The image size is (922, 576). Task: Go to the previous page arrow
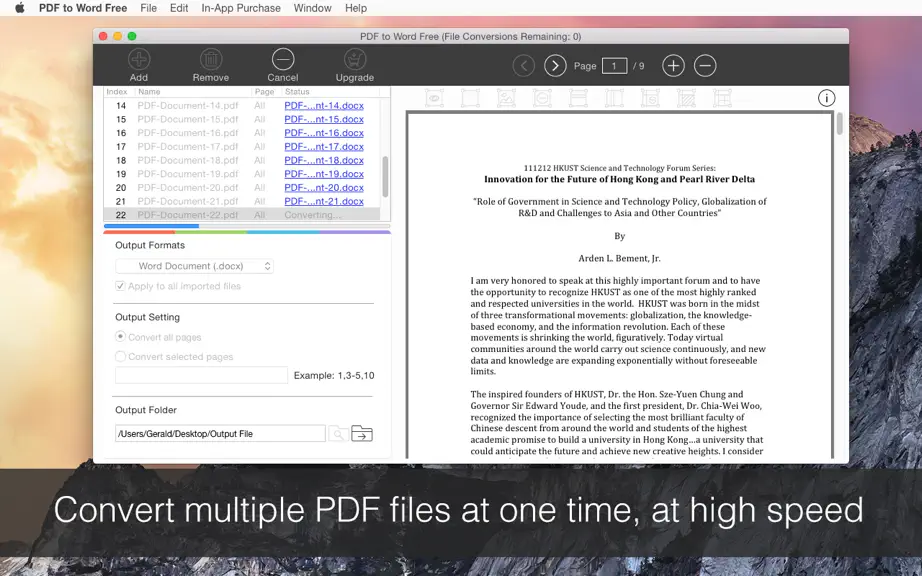pyautogui.click(x=523, y=66)
